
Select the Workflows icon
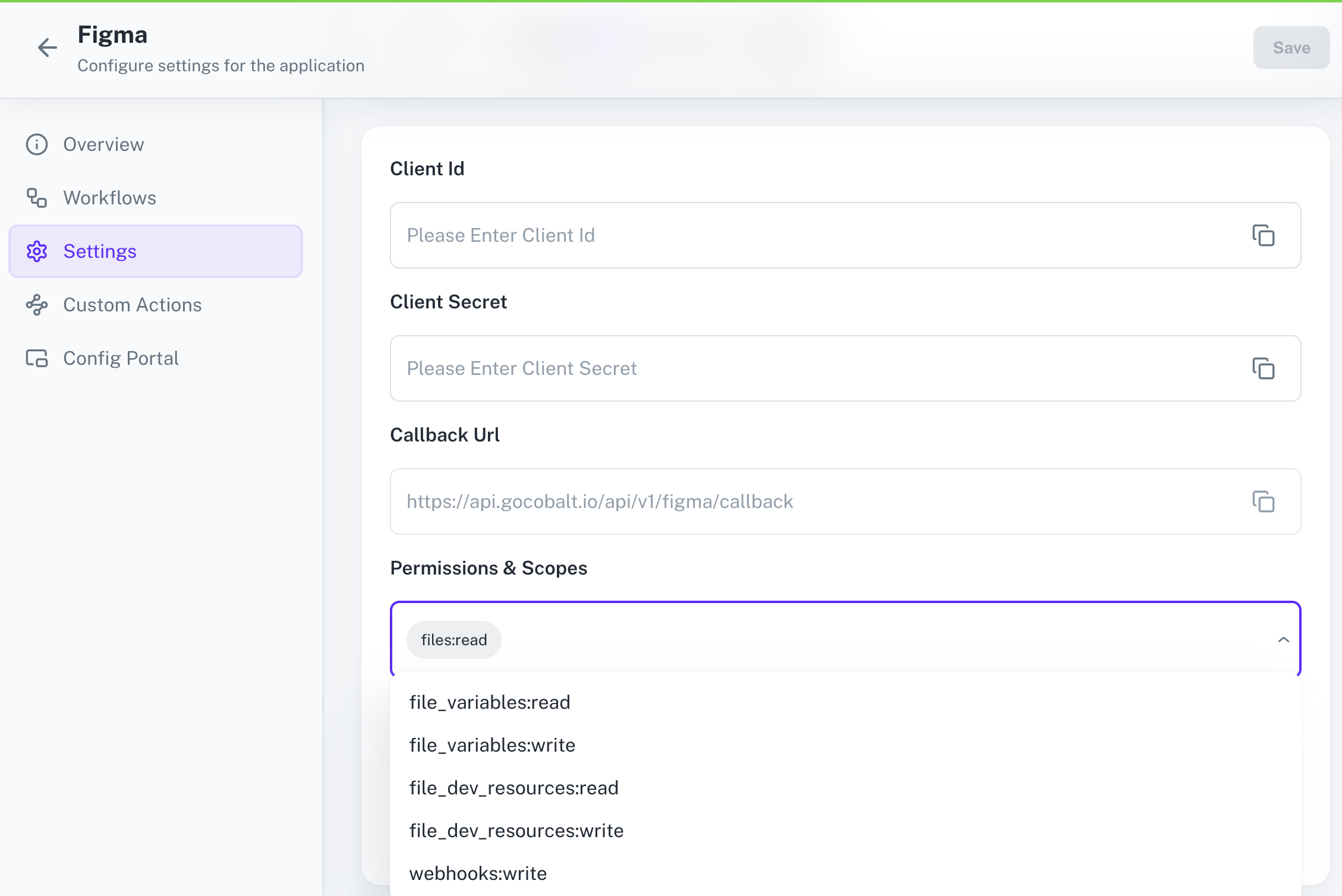(36, 198)
